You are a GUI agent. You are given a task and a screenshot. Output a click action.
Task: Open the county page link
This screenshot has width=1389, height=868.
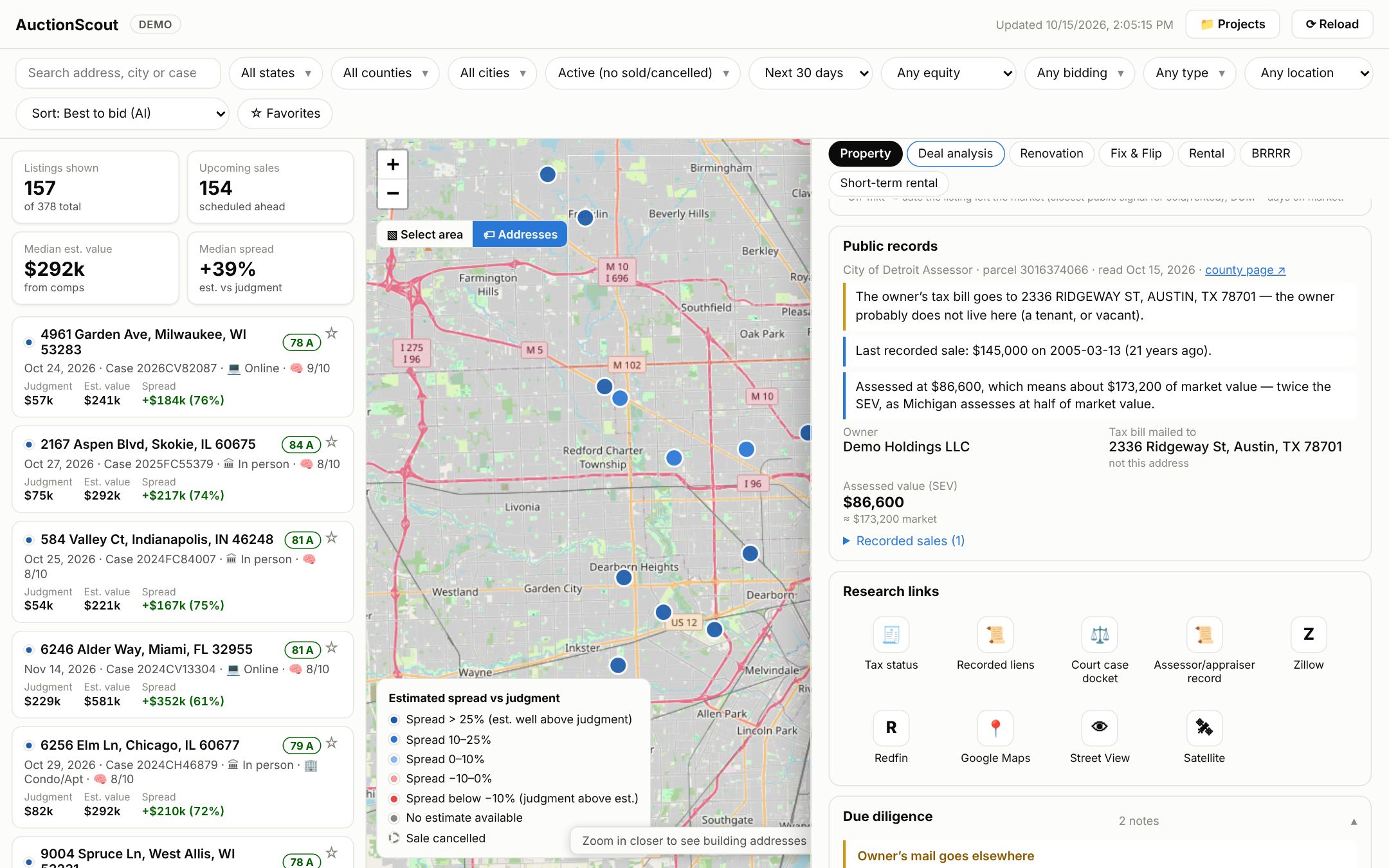click(x=1245, y=270)
